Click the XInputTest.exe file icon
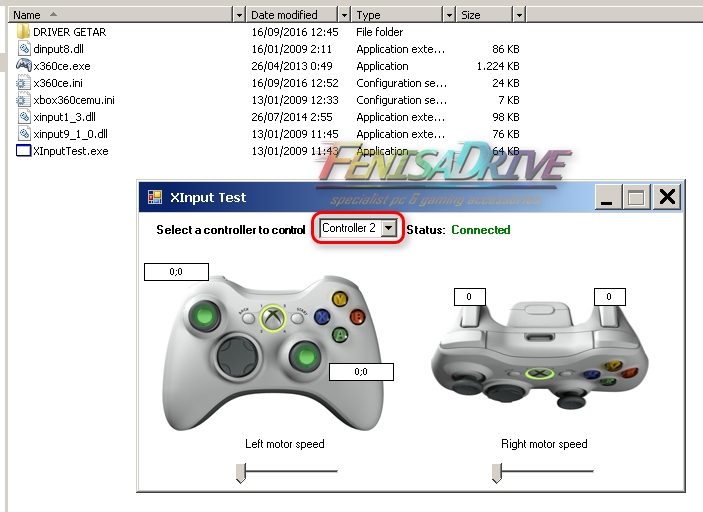 [x=23, y=150]
